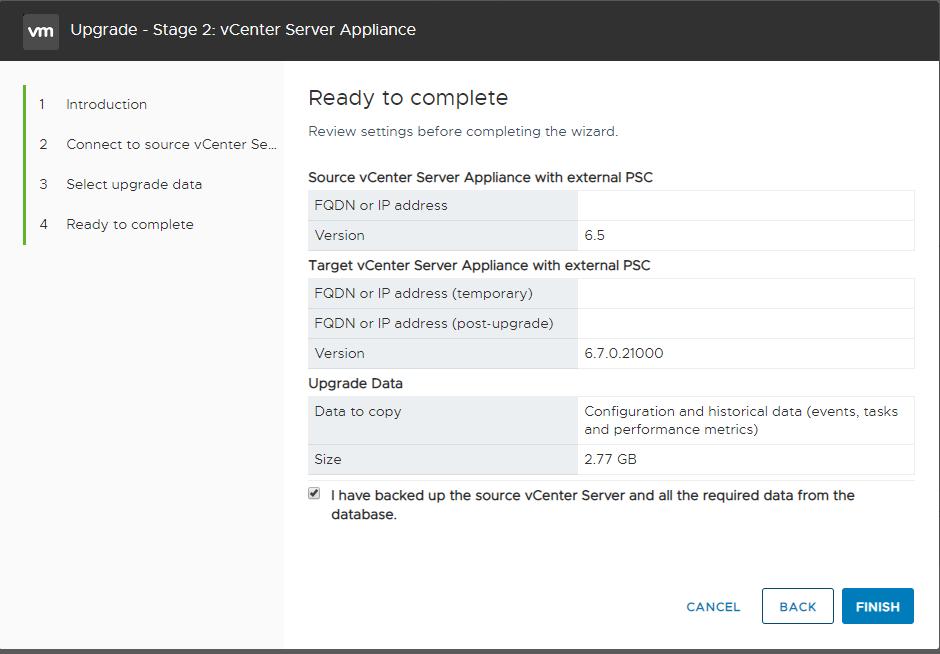Click the Target vCenter Server Appliance section heading
Screen dimensions: 940x654
click(479, 265)
